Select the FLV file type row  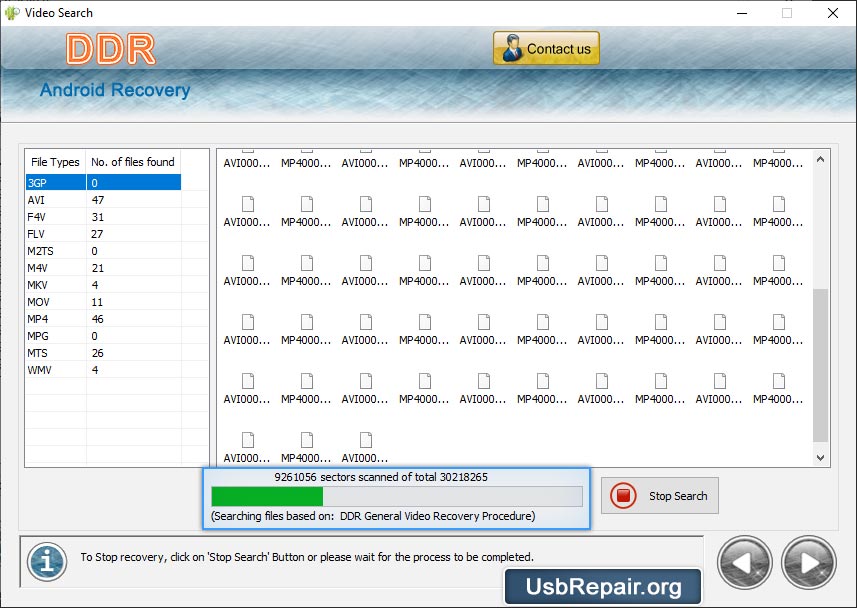pos(103,233)
